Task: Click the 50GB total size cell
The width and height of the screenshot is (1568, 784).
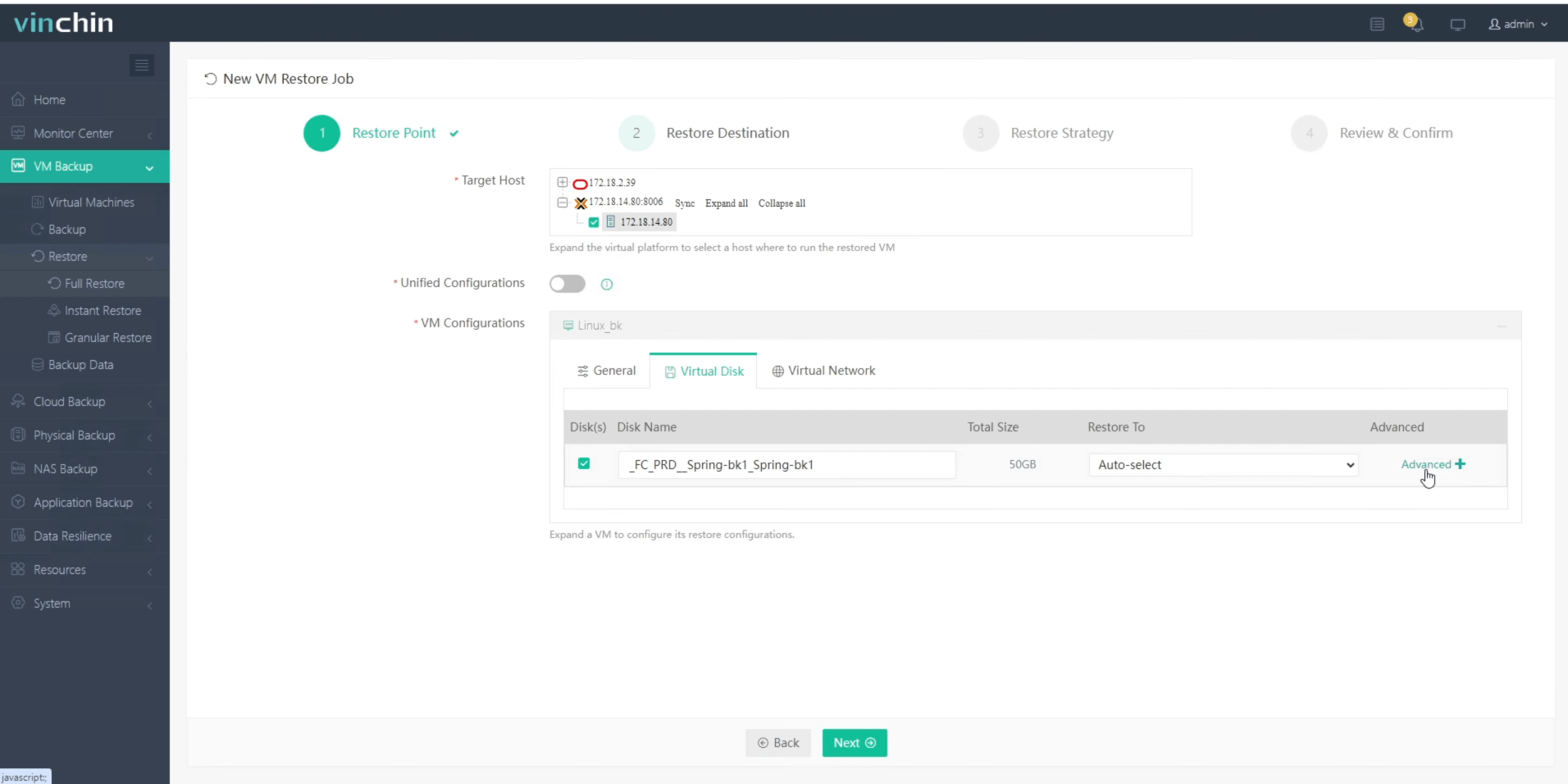Action: coord(1022,464)
